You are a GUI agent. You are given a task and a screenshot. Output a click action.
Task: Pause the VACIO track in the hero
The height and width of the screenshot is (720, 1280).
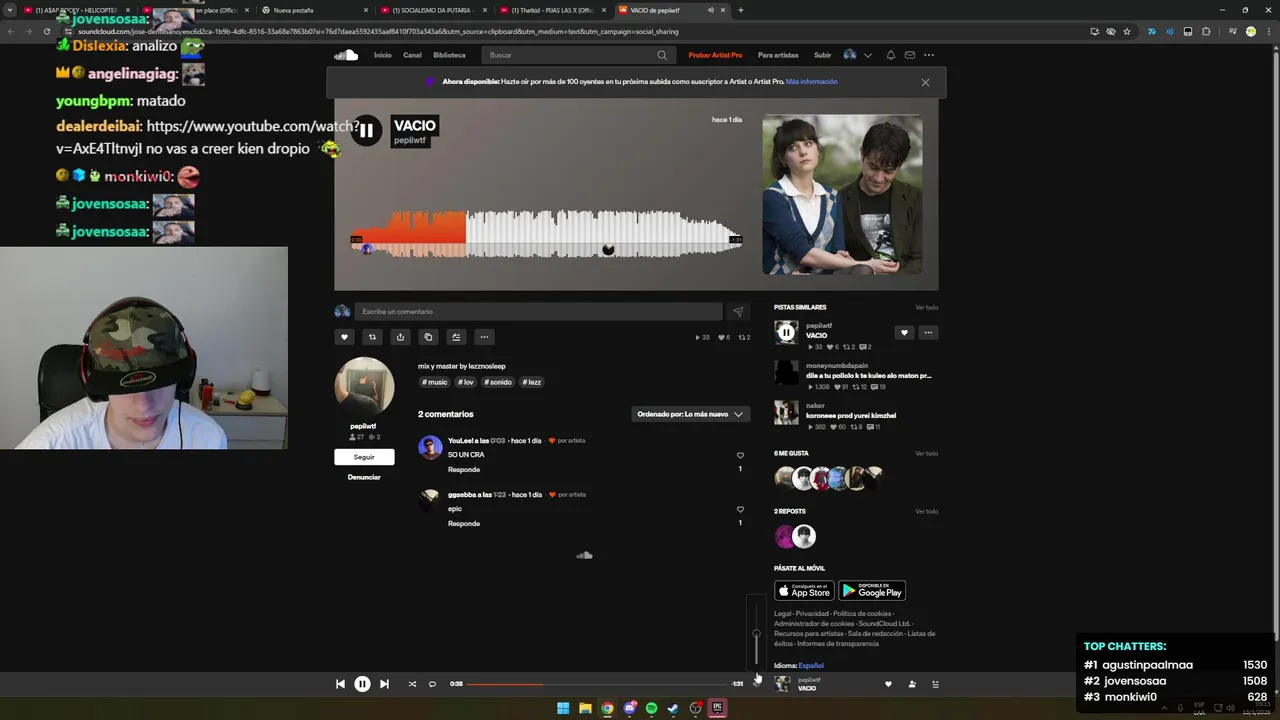point(366,130)
